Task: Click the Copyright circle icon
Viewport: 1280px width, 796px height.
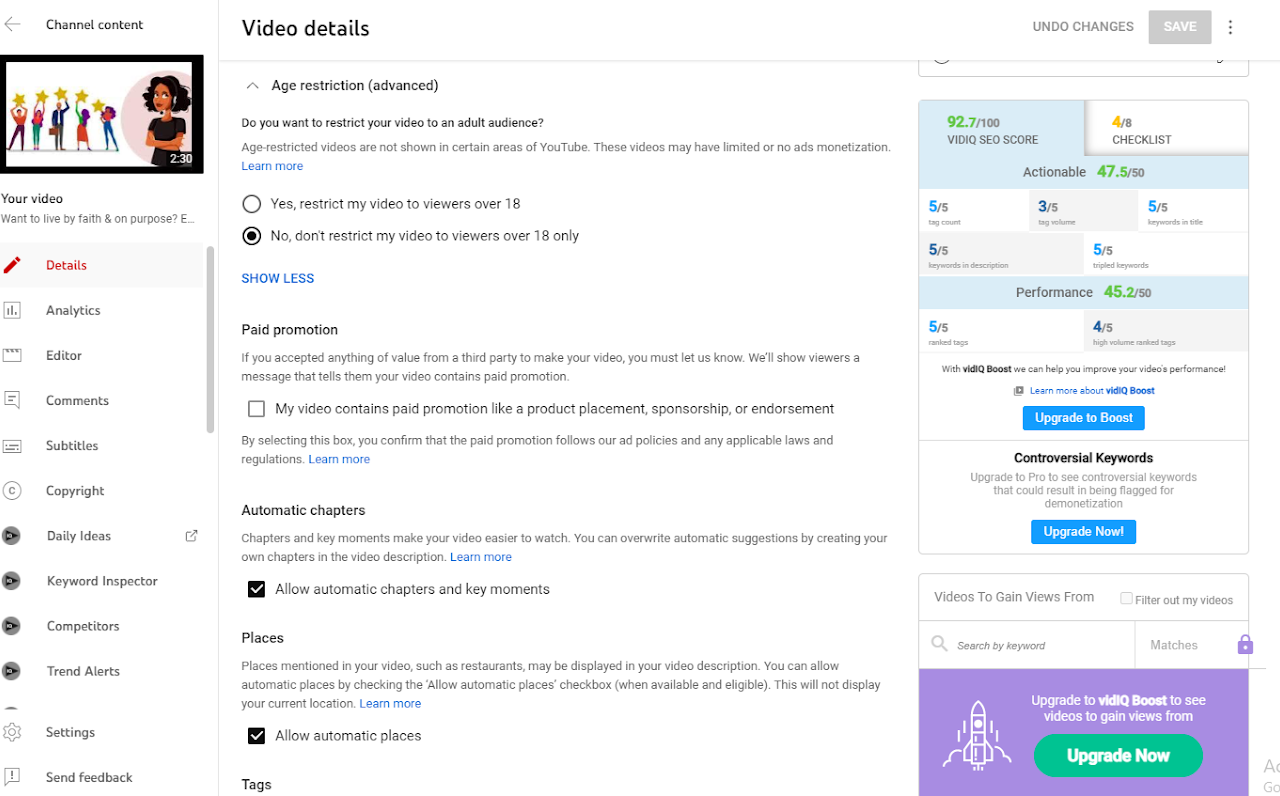Action: (12, 491)
